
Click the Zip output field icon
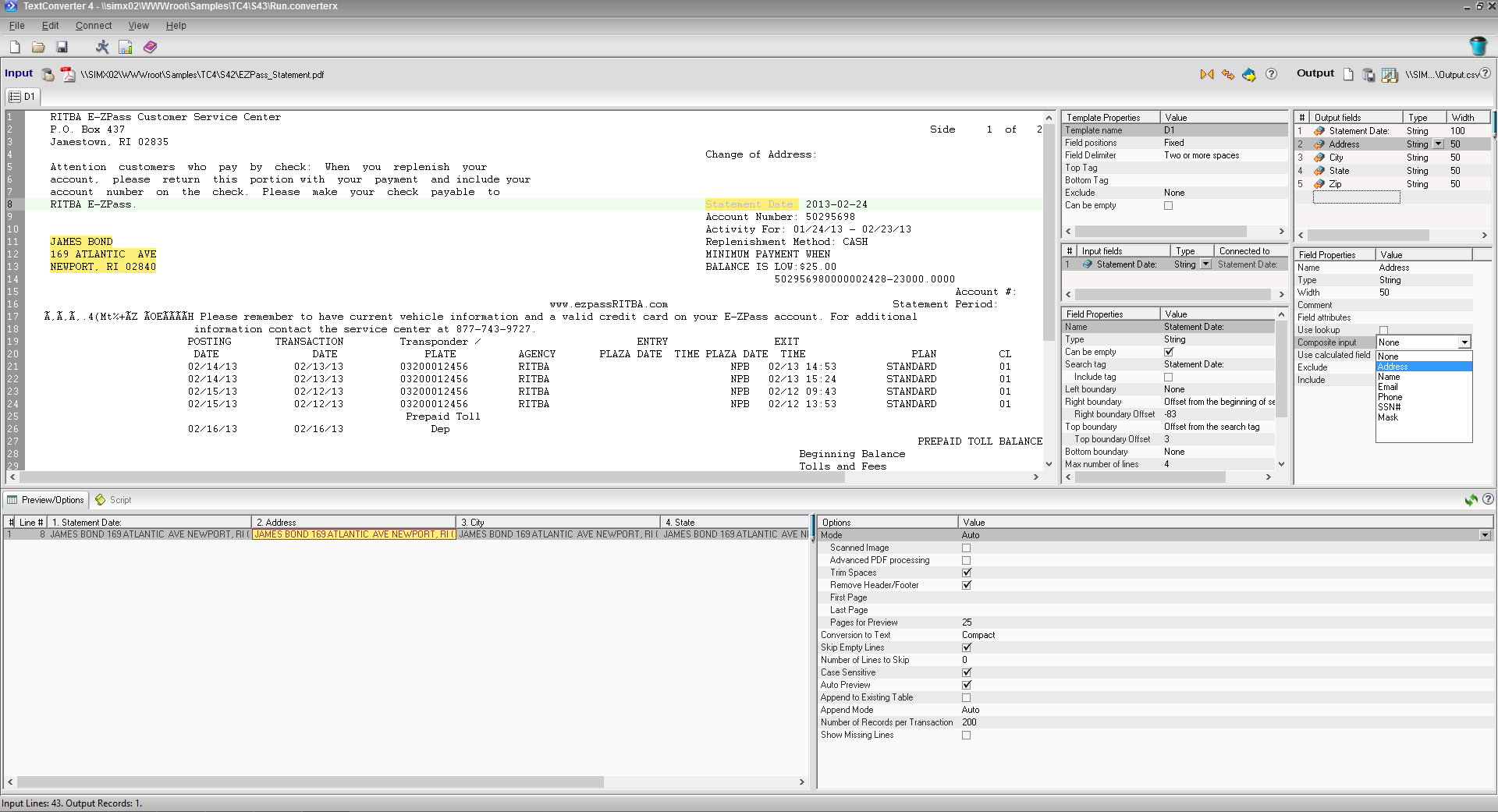pyautogui.click(x=1319, y=184)
